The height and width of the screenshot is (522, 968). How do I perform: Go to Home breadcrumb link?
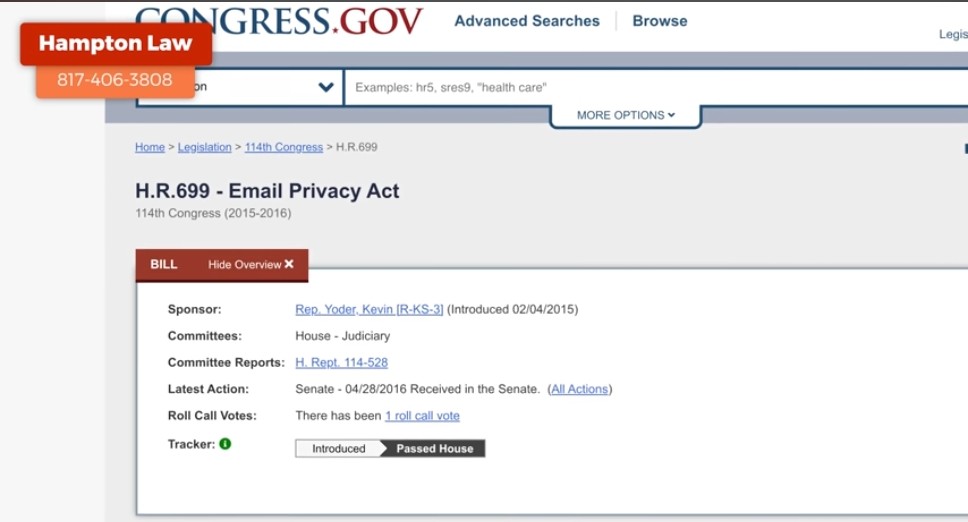click(x=150, y=147)
